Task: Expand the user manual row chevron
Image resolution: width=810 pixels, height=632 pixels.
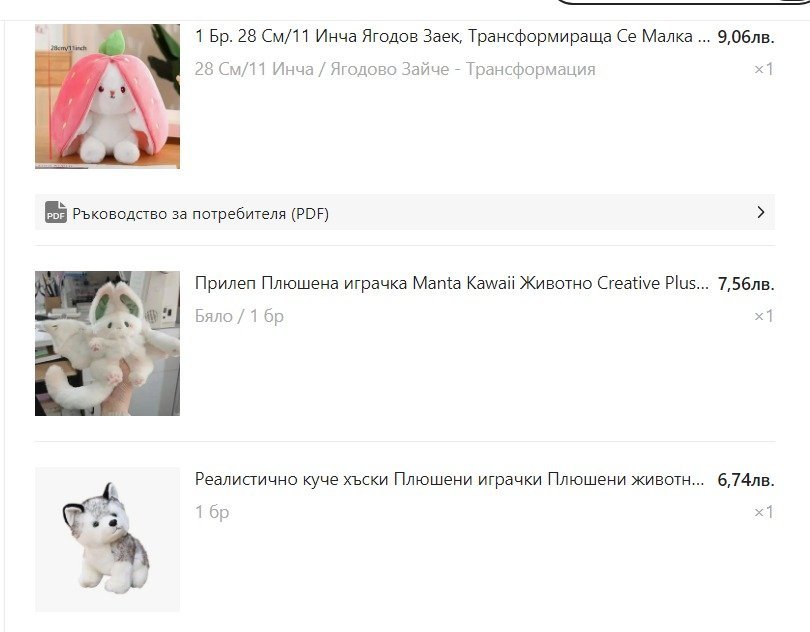Action: 760,212
